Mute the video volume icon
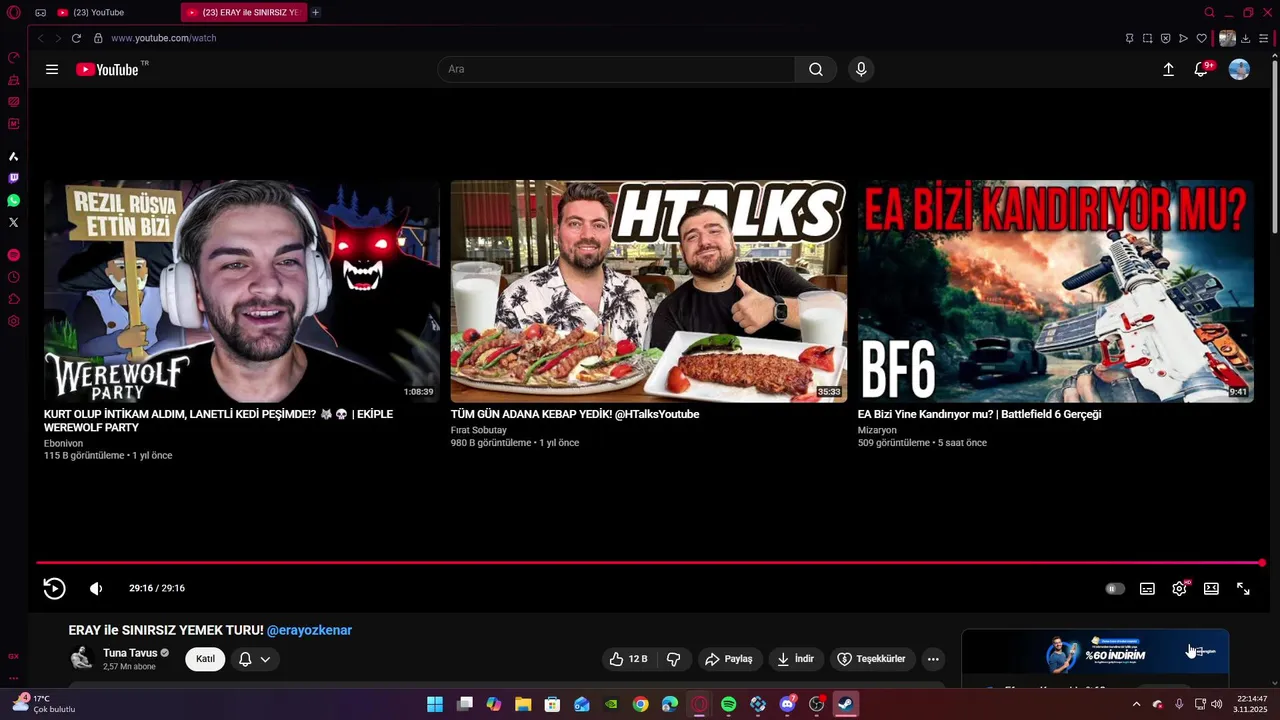Viewport: 1280px width, 720px height. pyautogui.click(x=96, y=588)
